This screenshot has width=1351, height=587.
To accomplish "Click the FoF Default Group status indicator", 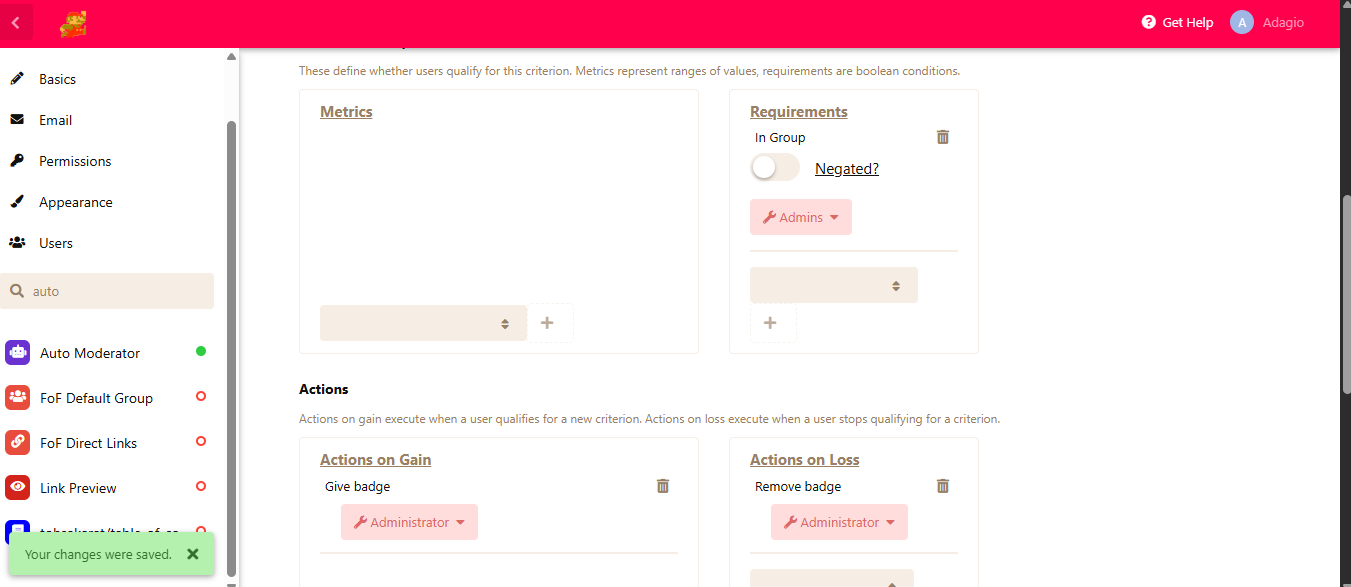I will tap(201, 397).
